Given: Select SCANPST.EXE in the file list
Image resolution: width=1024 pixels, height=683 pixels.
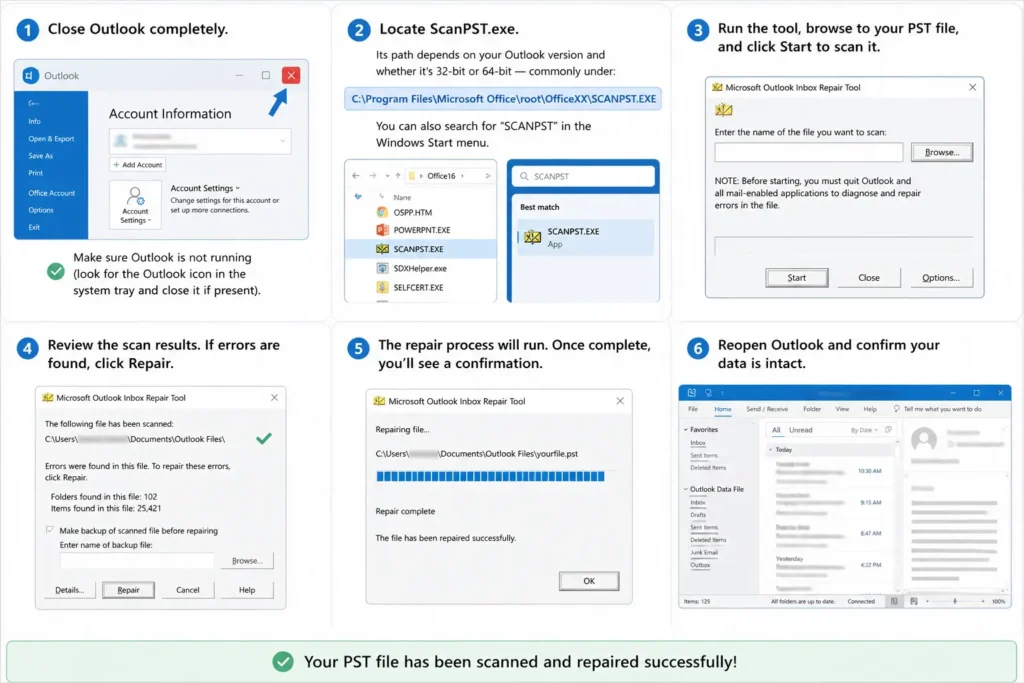Looking at the screenshot, I should pyautogui.click(x=421, y=249).
